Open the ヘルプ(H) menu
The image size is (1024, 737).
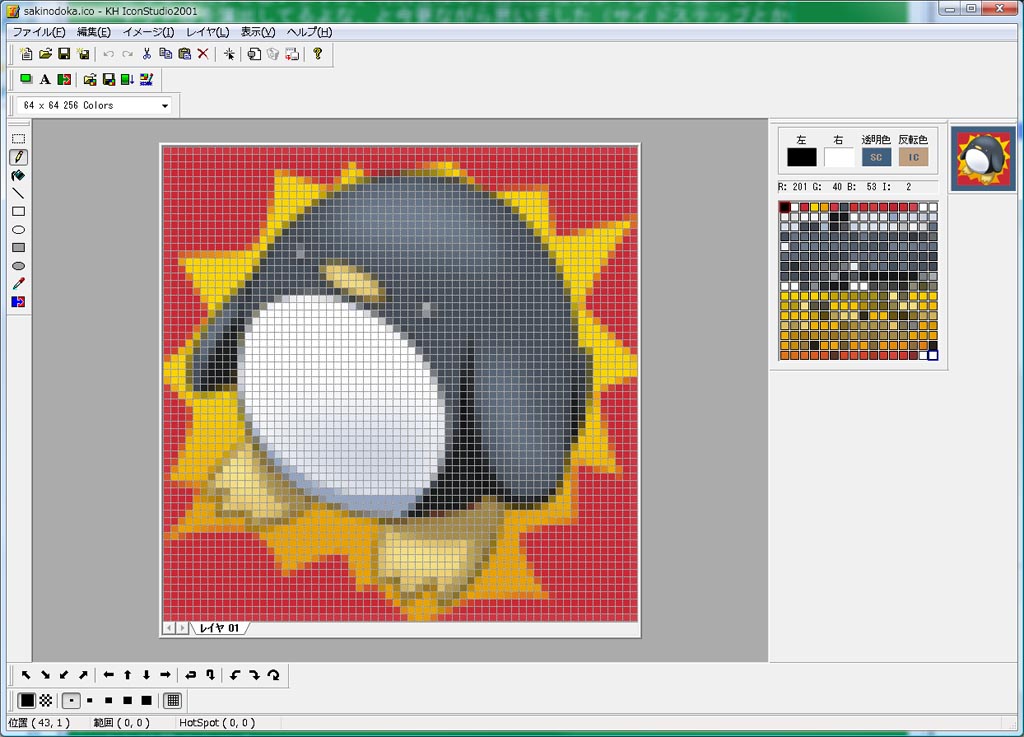tap(310, 31)
